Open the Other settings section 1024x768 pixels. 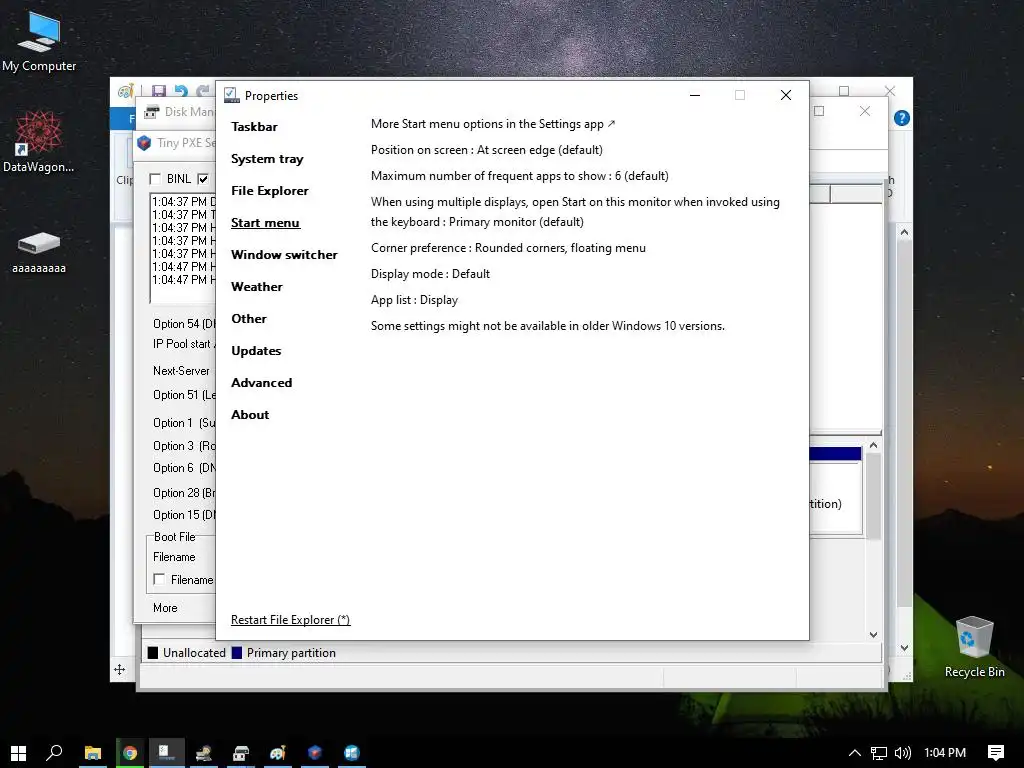pyautogui.click(x=249, y=319)
